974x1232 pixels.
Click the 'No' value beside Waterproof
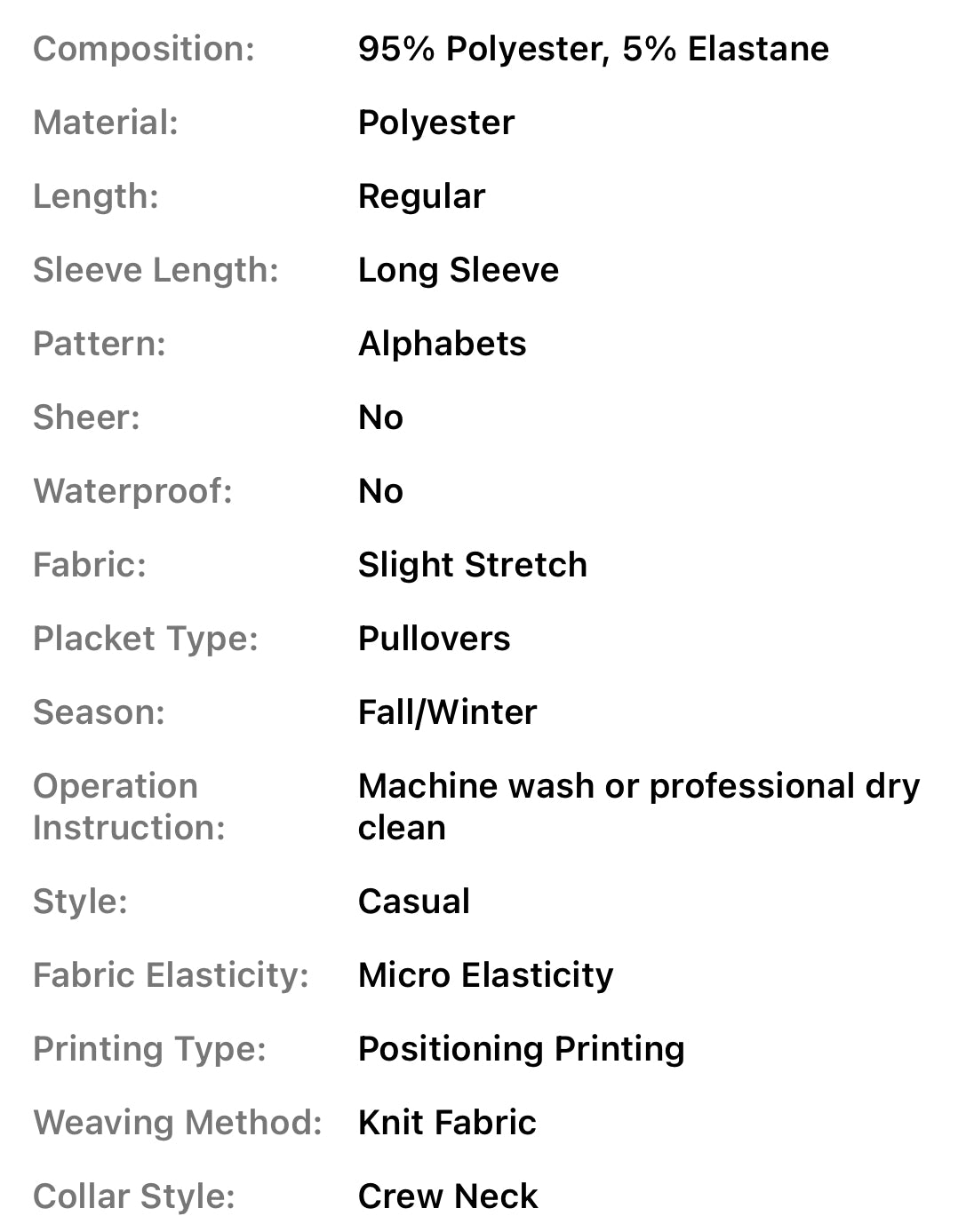tap(380, 491)
